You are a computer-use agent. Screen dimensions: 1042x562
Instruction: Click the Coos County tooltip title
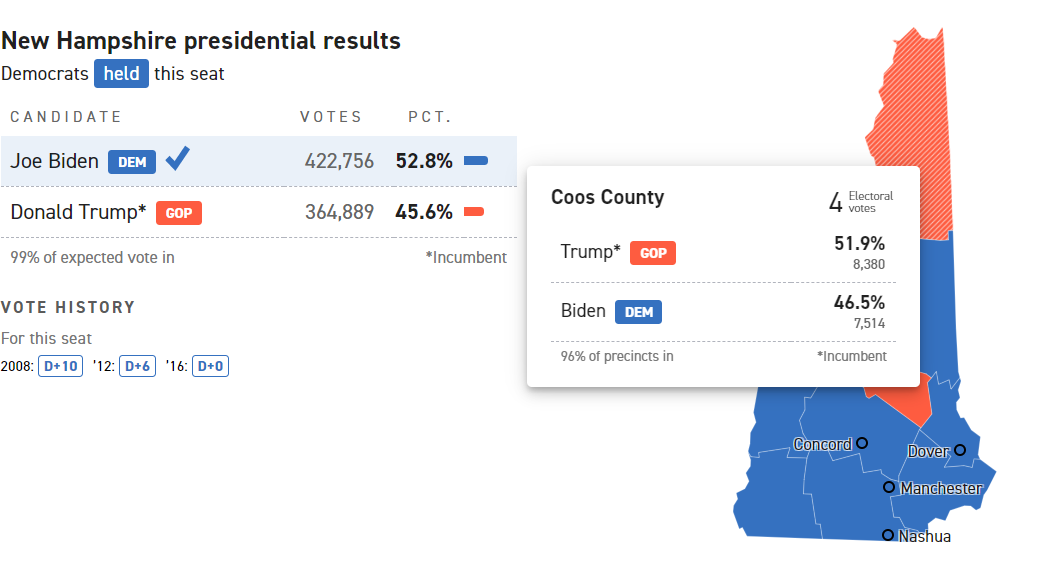[x=607, y=198]
